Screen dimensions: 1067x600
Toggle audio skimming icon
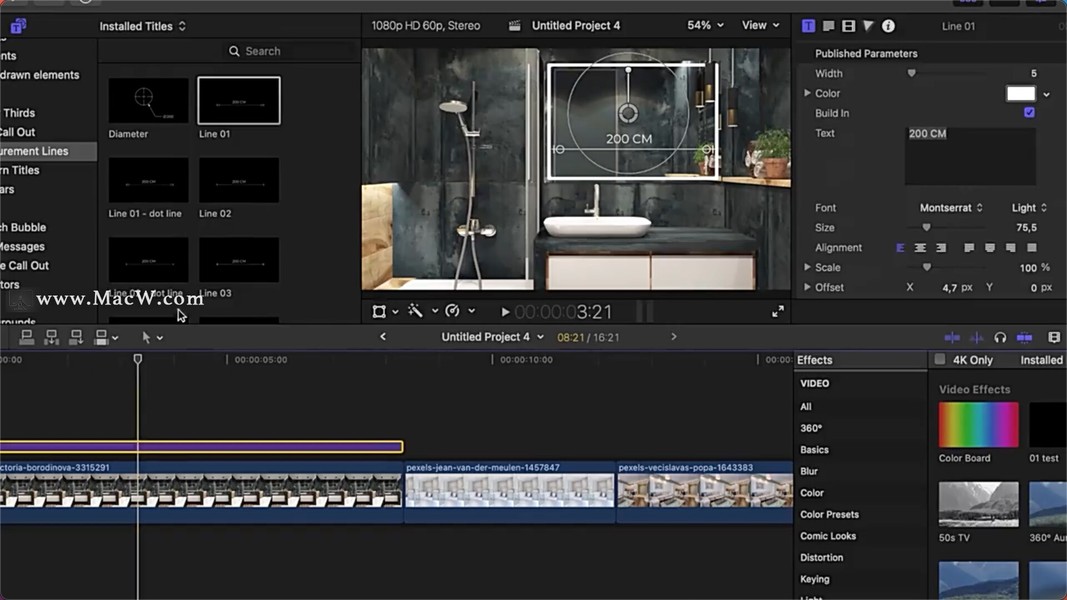pos(976,337)
